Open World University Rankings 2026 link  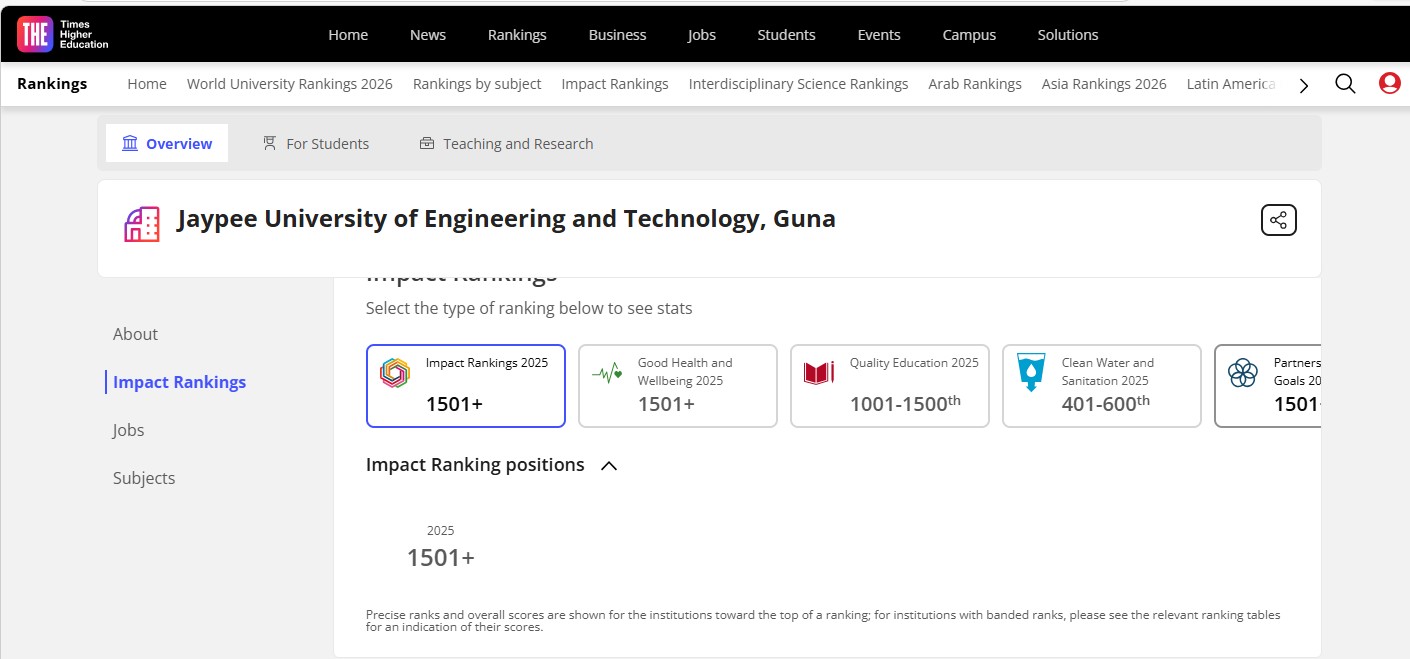pos(289,84)
